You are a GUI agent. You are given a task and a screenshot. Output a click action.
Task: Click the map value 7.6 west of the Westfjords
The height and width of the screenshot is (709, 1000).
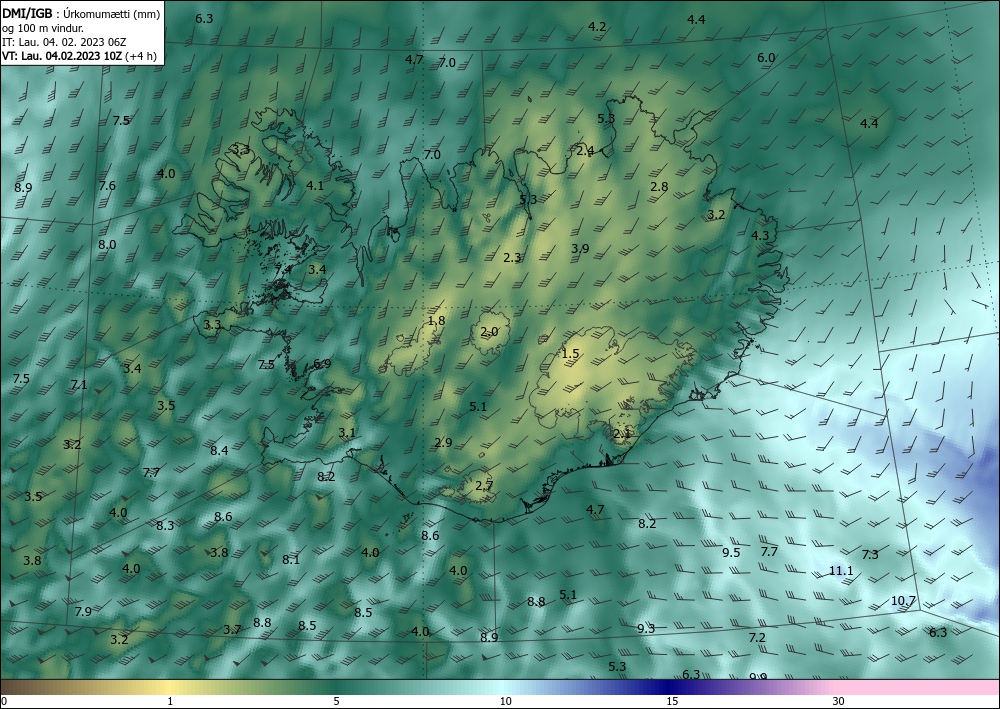coord(107,186)
